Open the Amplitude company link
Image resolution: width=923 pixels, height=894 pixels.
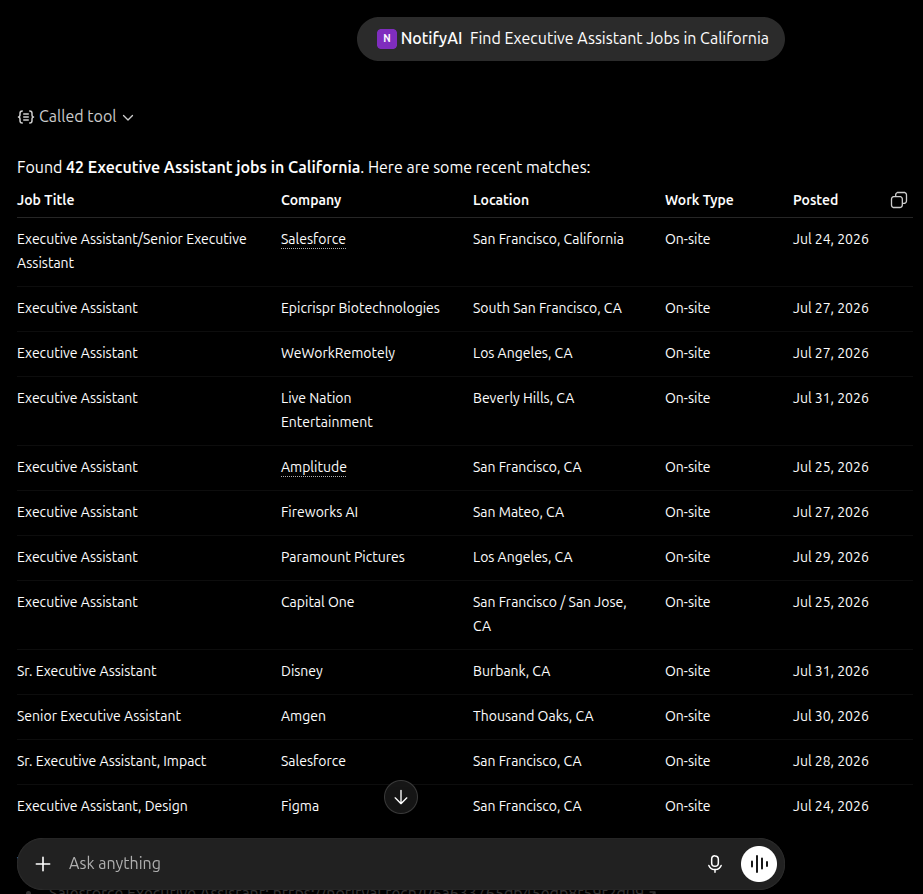314,467
